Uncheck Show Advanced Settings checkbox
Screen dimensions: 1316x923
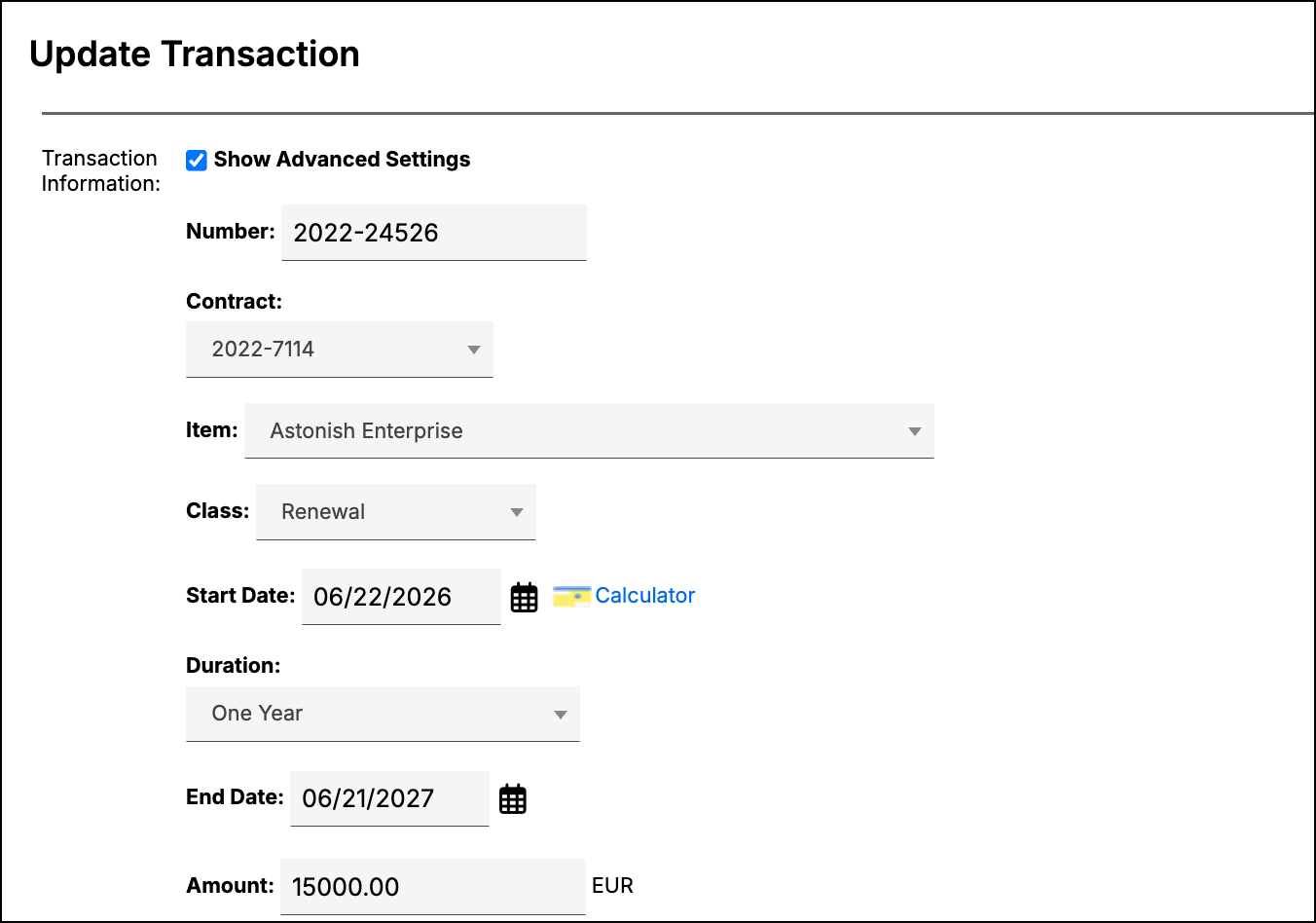tap(197, 161)
